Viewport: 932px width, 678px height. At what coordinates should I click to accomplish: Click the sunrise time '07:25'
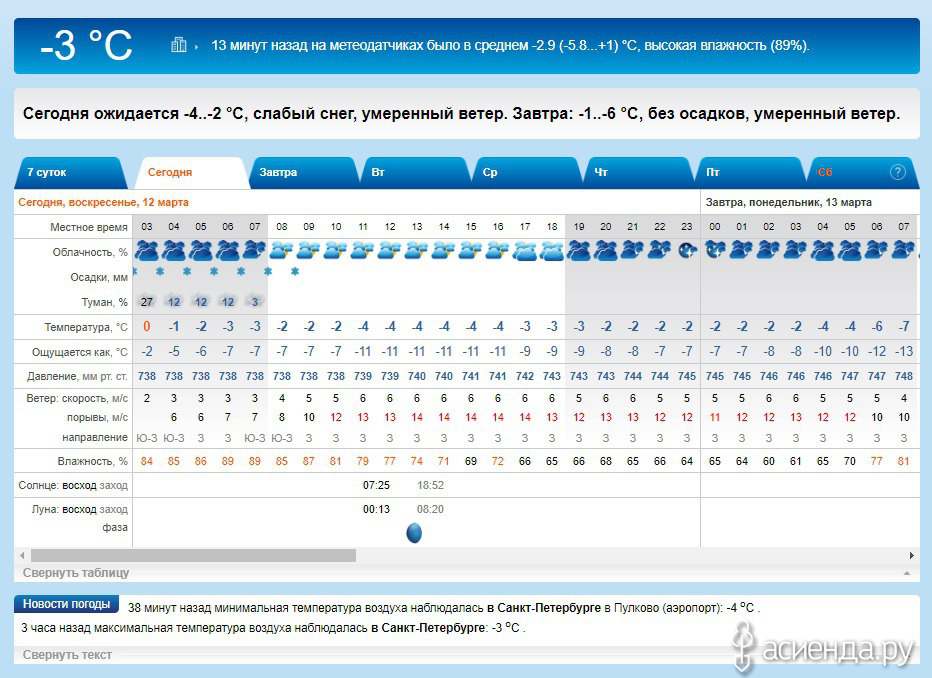pos(376,485)
